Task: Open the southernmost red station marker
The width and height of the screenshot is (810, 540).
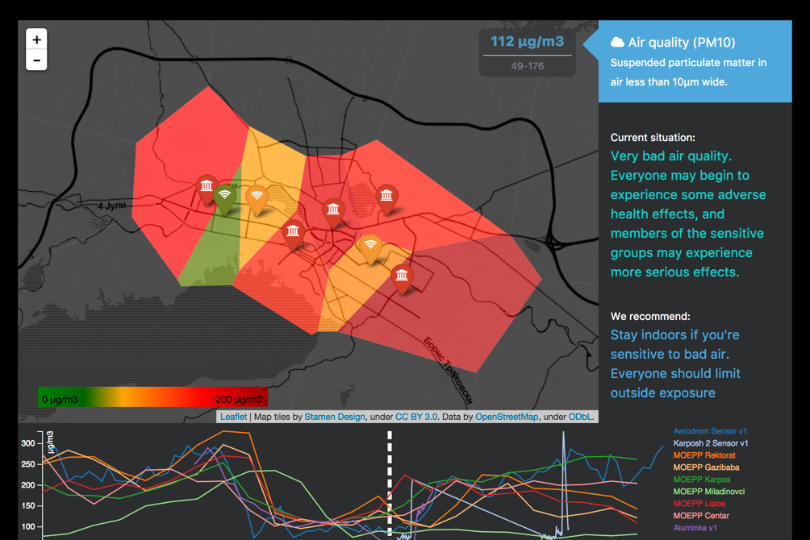Action: point(402,276)
